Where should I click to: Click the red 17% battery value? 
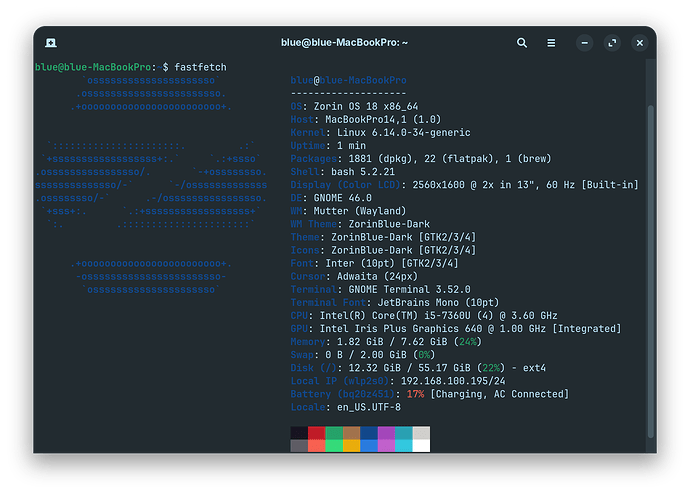[416, 394]
